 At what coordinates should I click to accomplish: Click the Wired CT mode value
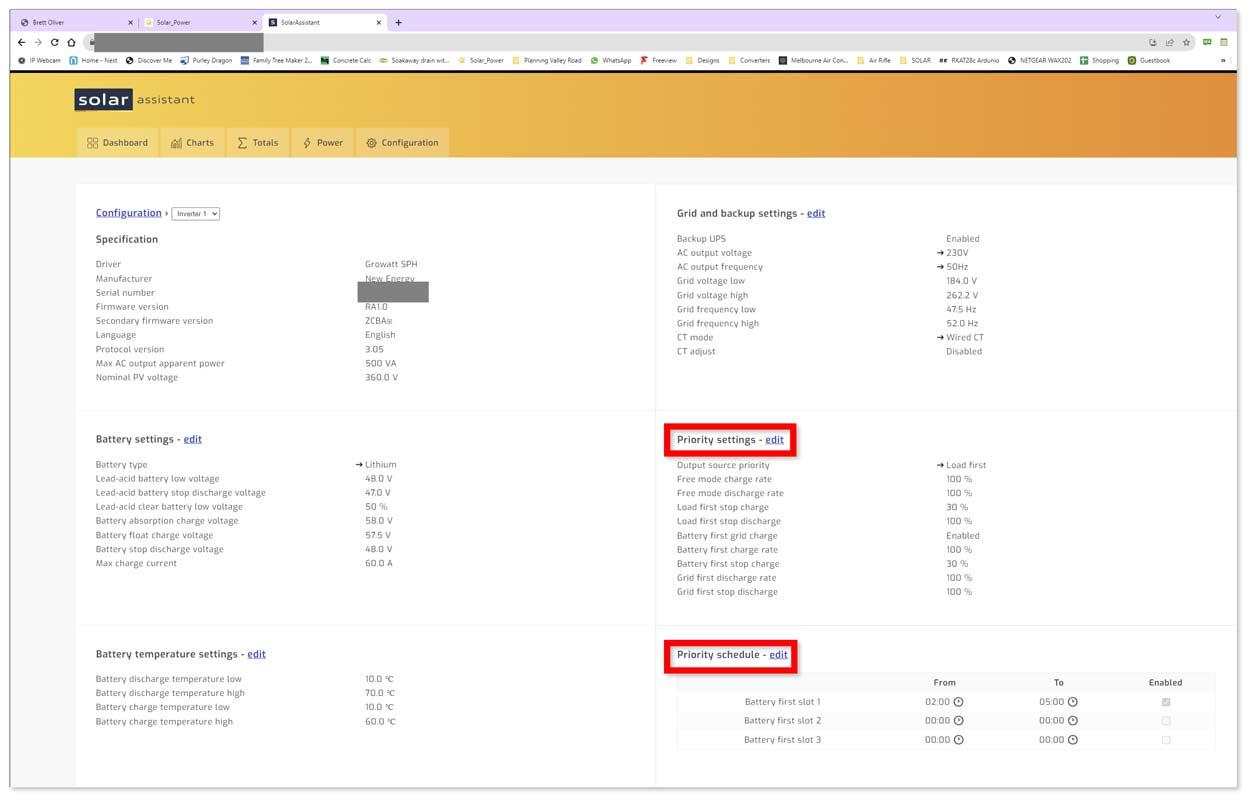click(x=965, y=338)
